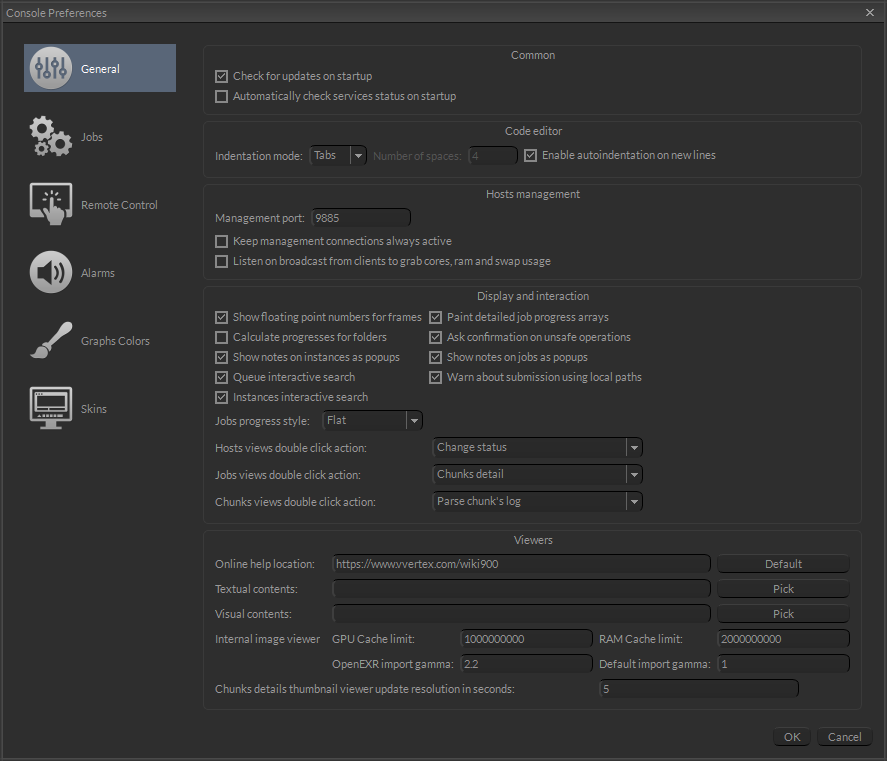Open the Remote Control hand icon
Image resolution: width=887 pixels, height=761 pixels.
click(x=50, y=203)
